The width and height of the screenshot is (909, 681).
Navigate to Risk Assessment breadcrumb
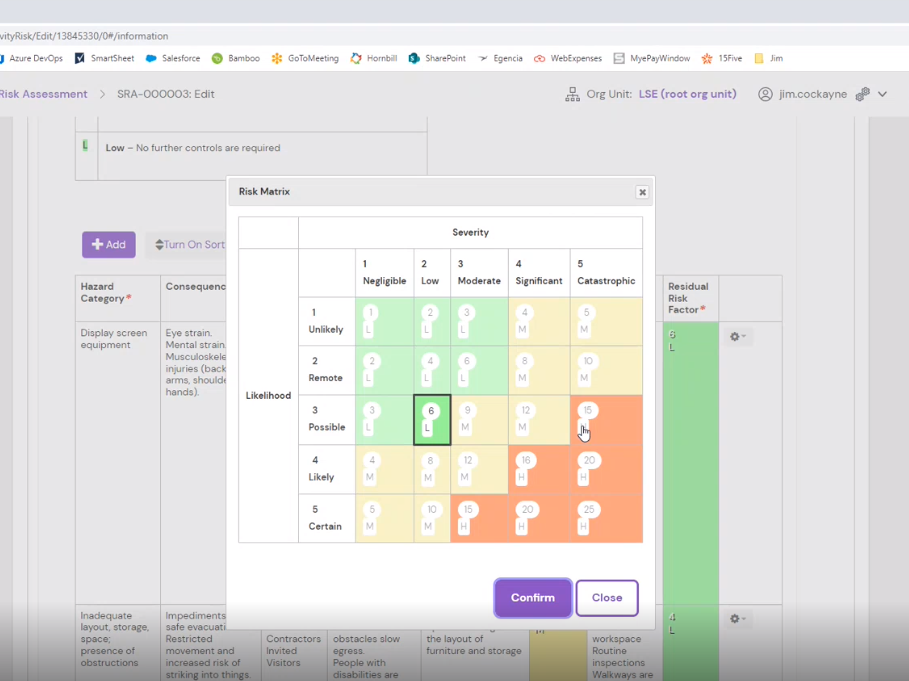(x=44, y=94)
